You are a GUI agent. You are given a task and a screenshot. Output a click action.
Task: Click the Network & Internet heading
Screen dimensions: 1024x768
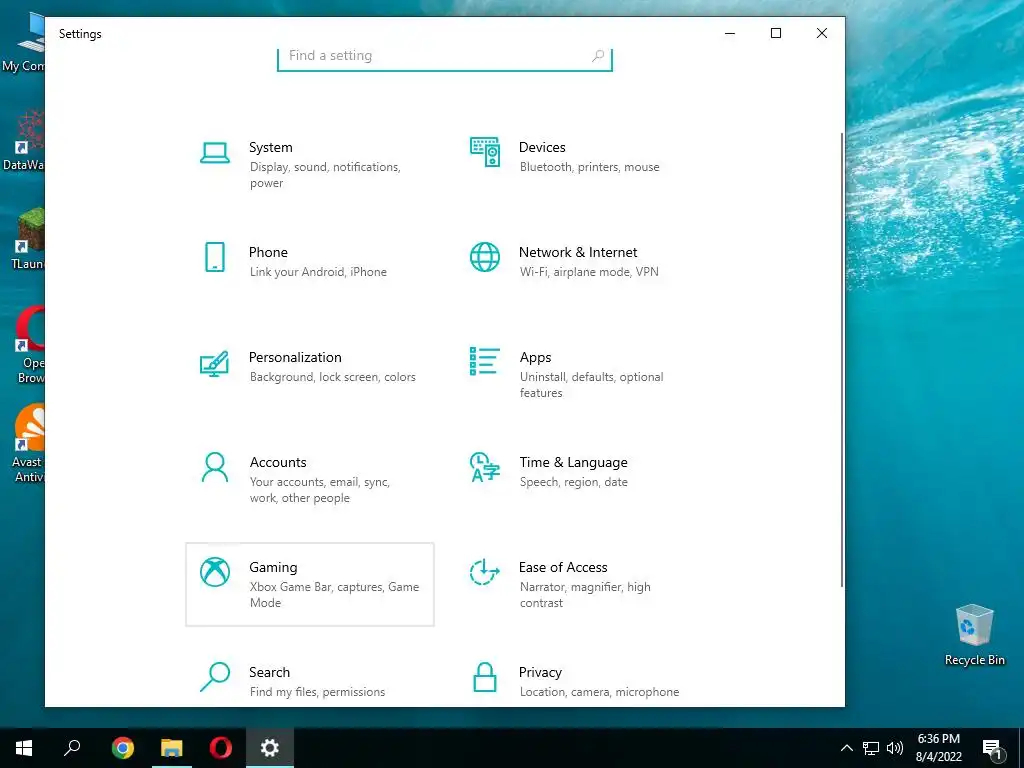578,253
